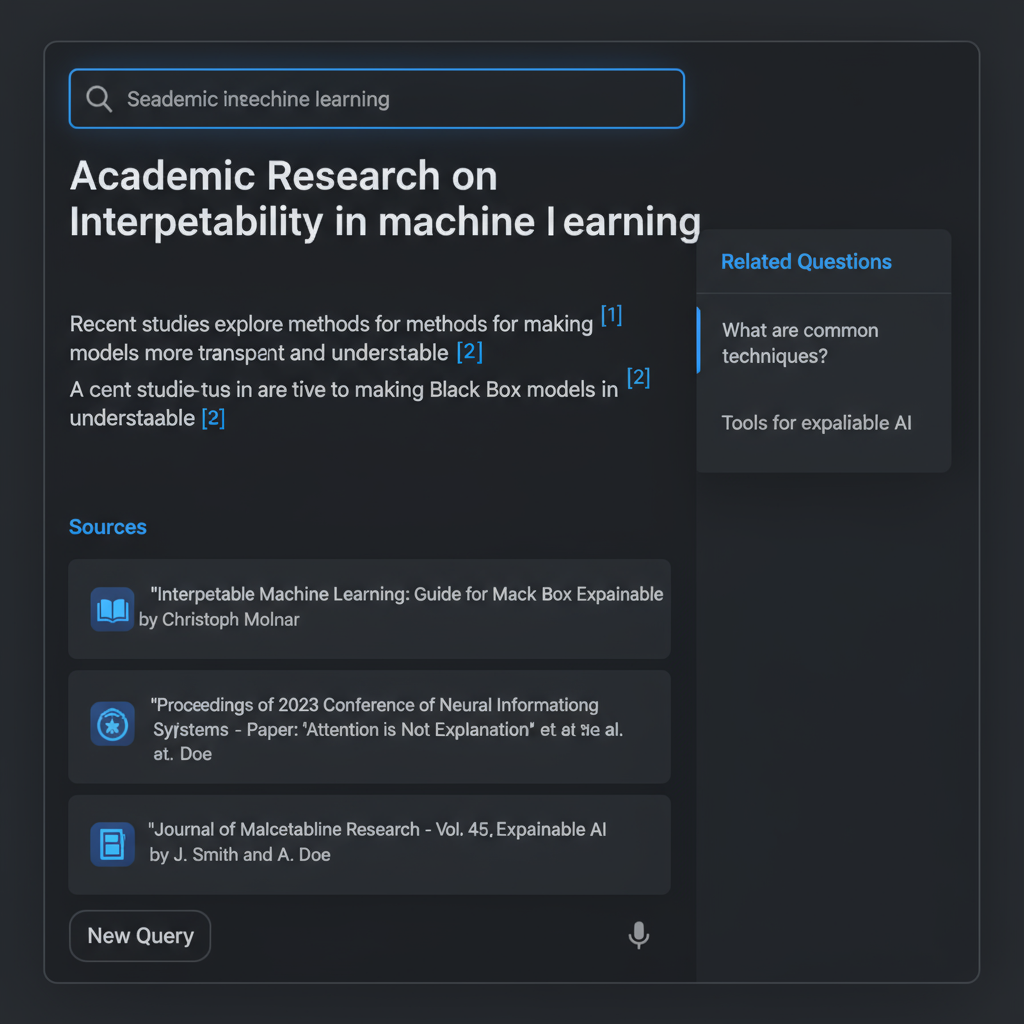Viewport: 1024px width, 1024px height.
Task: Open citation [2] after 'Black Box models in'
Action: pos(638,377)
